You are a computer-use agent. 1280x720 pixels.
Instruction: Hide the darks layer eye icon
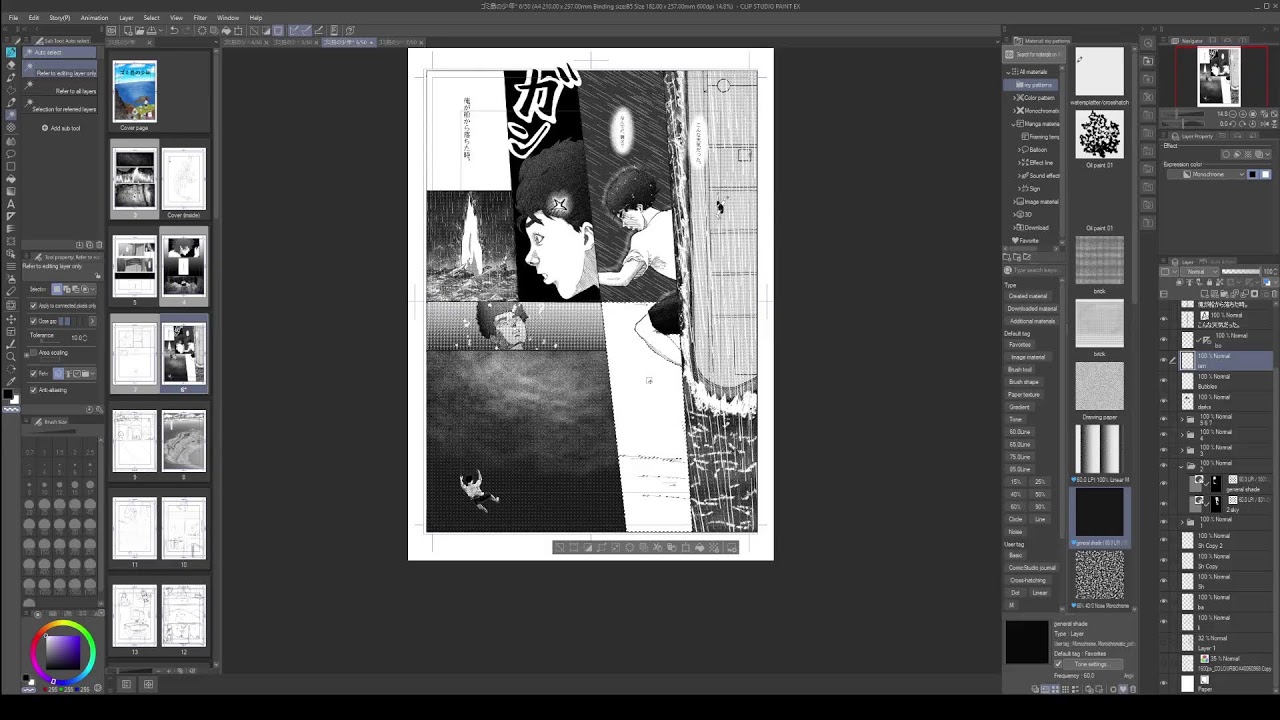1163,402
